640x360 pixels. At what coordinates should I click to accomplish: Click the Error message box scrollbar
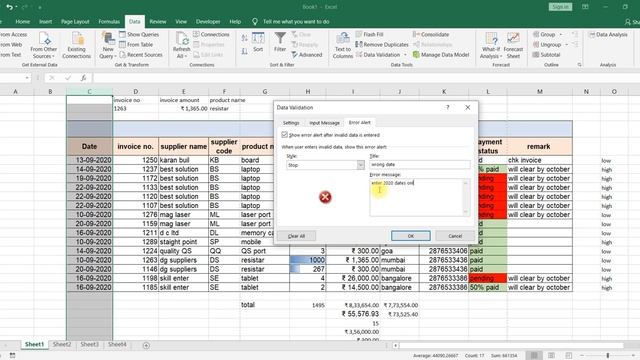pyautogui.click(x=466, y=197)
